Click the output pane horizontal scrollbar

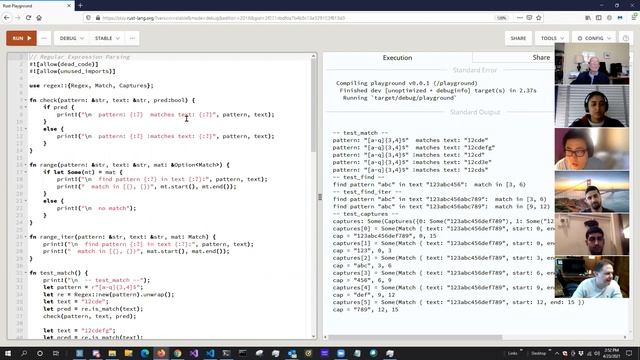(x=416, y=337)
